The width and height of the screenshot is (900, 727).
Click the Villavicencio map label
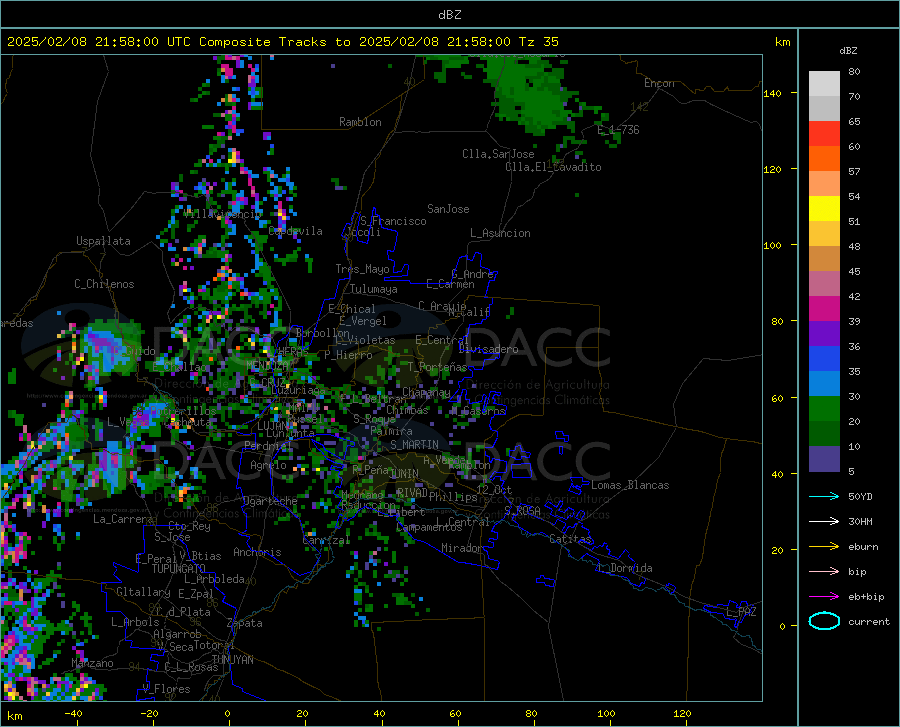tap(222, 214)
